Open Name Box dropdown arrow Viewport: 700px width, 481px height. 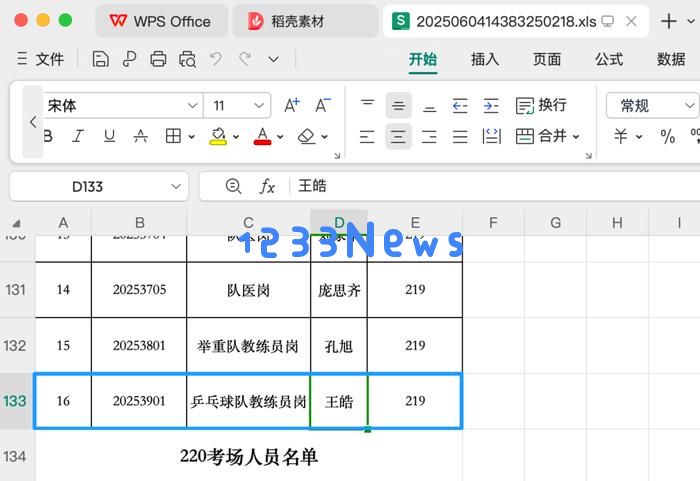tap(176, 186)
